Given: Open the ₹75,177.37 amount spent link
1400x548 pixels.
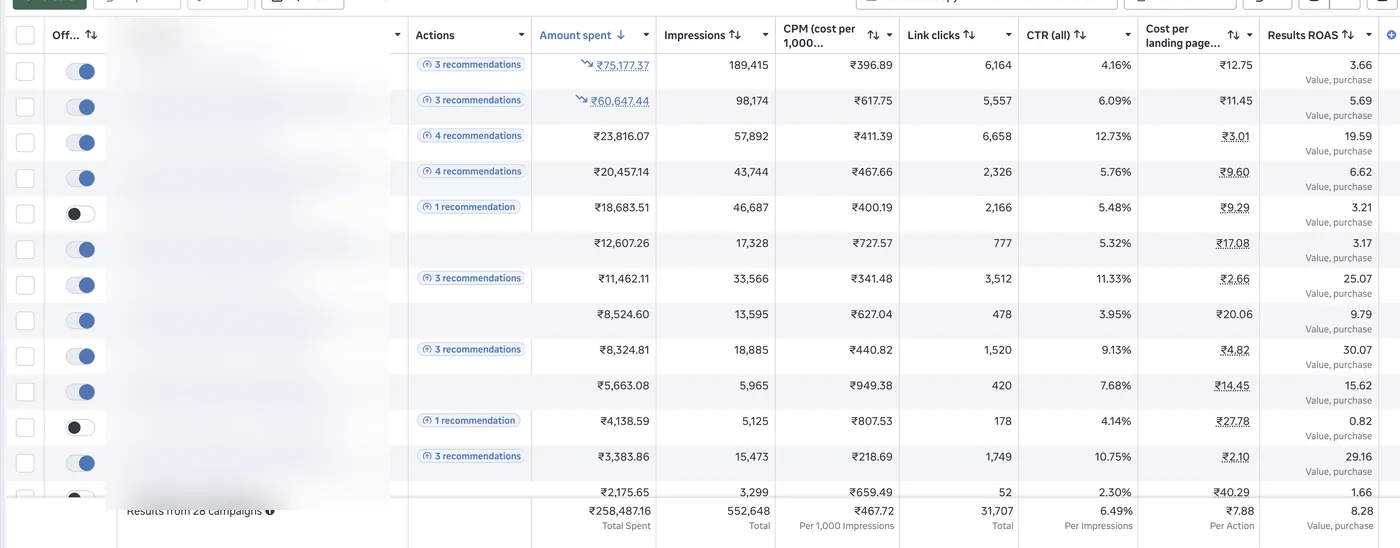Looking at the screenshot, I should coord(622,65).
